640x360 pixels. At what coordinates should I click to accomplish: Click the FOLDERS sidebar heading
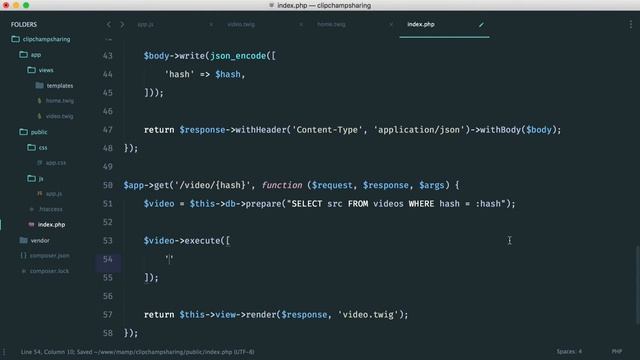pyautogui.click(x=24, y=24)
